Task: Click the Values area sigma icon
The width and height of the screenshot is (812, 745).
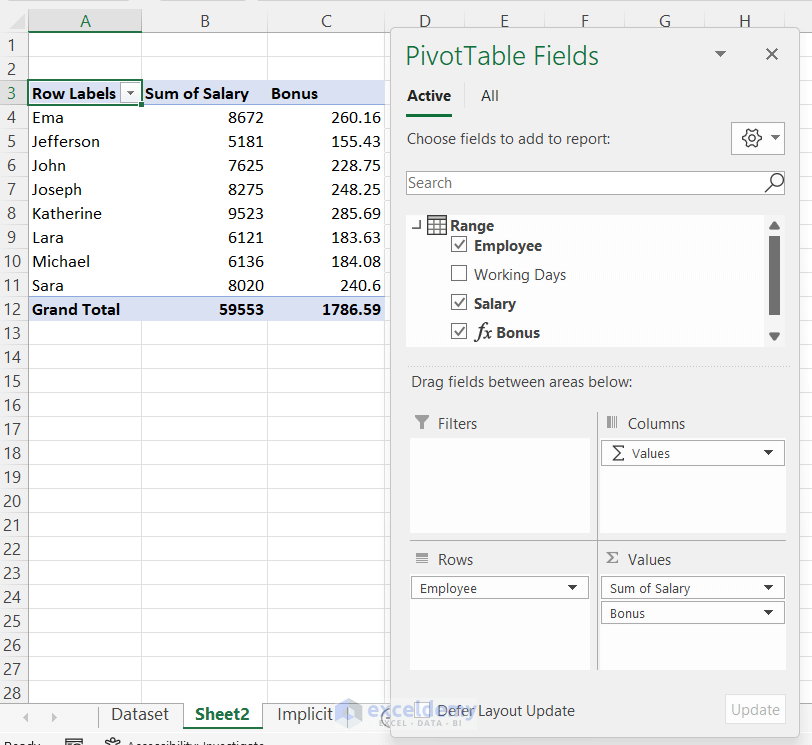Action: coord(610,559)
